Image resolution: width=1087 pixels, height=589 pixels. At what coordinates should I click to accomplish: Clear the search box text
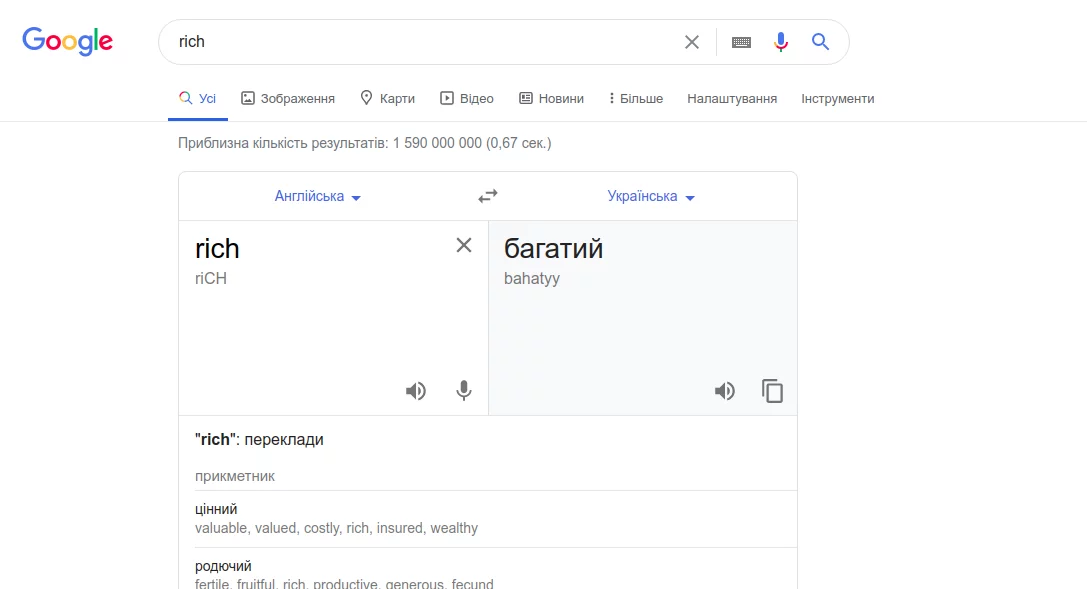(692, 42)
